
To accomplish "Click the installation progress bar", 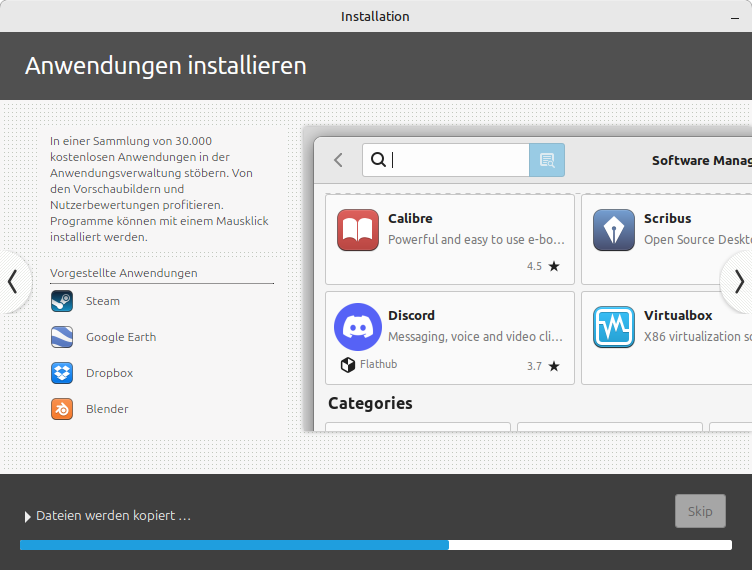I will coord(376,545).
